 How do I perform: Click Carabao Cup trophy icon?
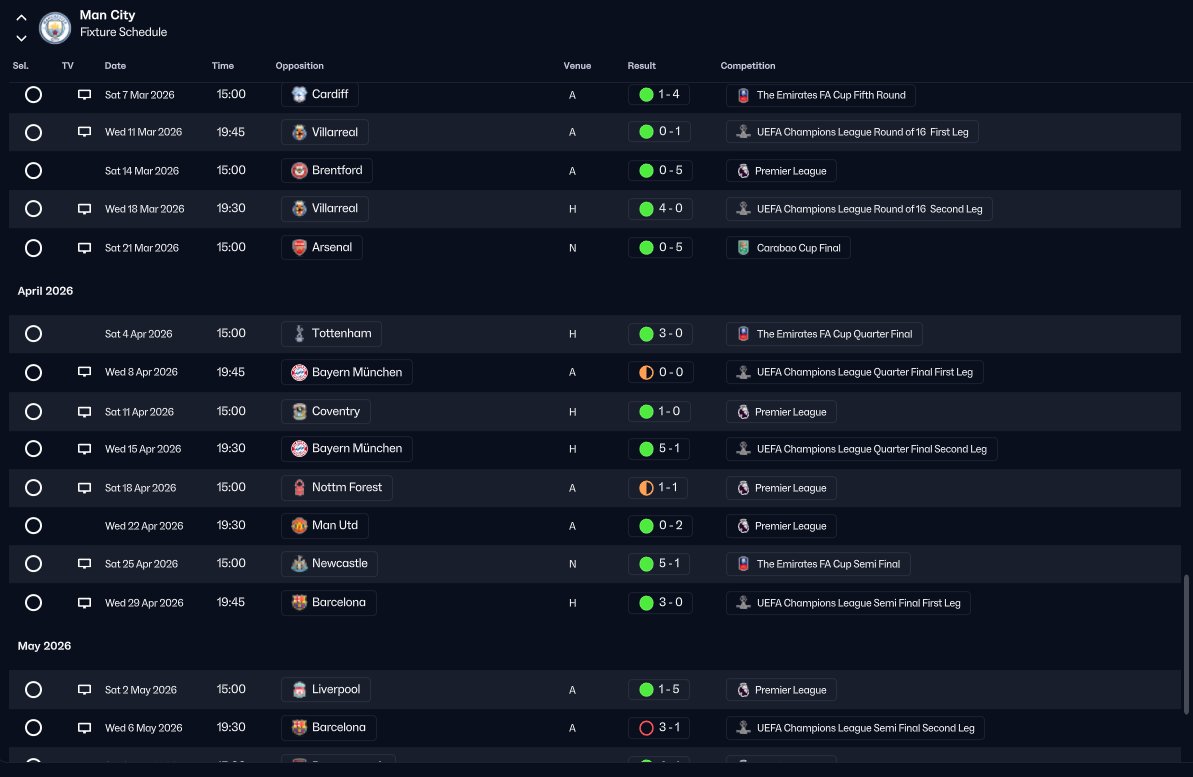pyautogui.click(x=743, y=247)
